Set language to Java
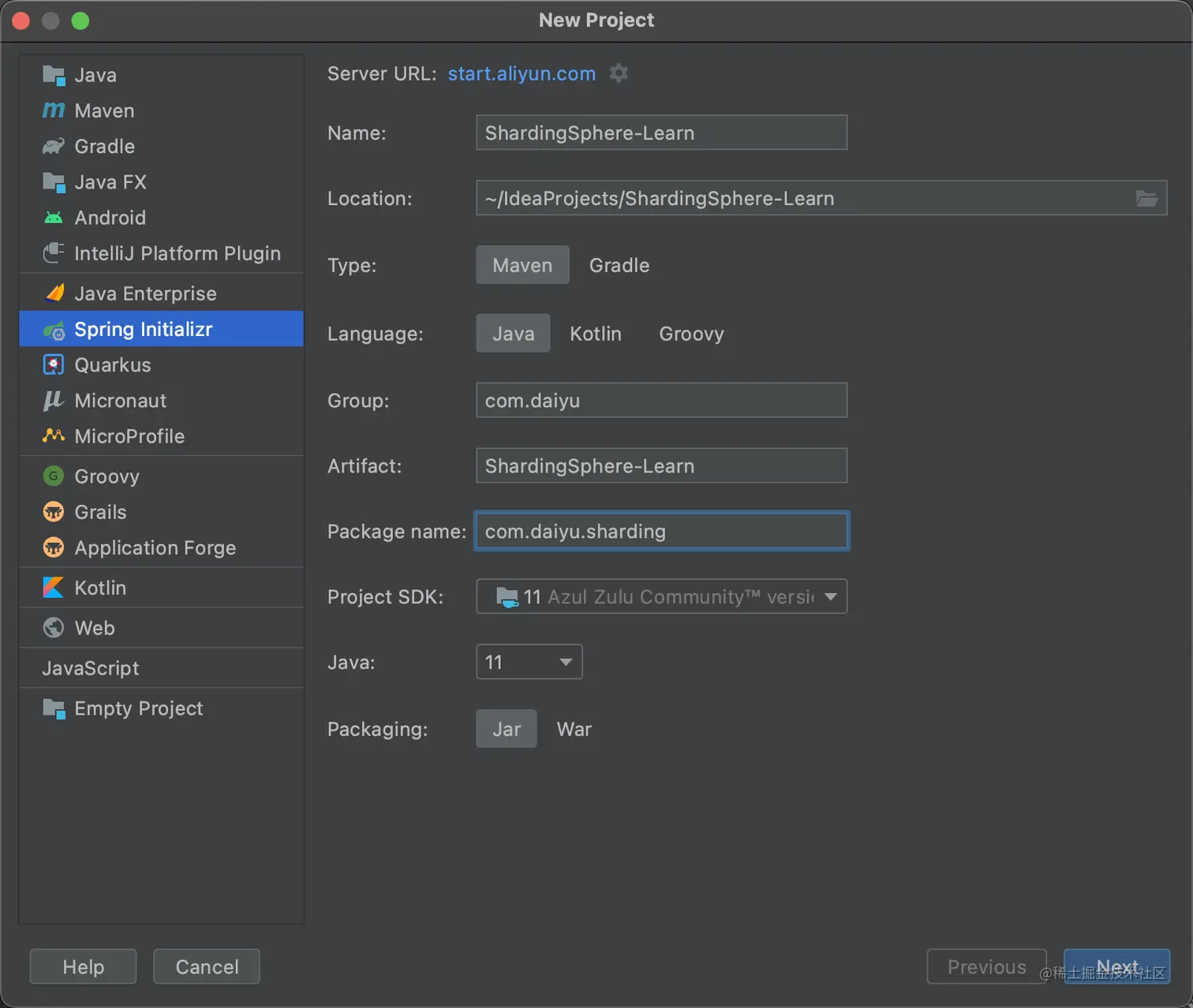This screenshot has height=1008, width=1193. 513,334
